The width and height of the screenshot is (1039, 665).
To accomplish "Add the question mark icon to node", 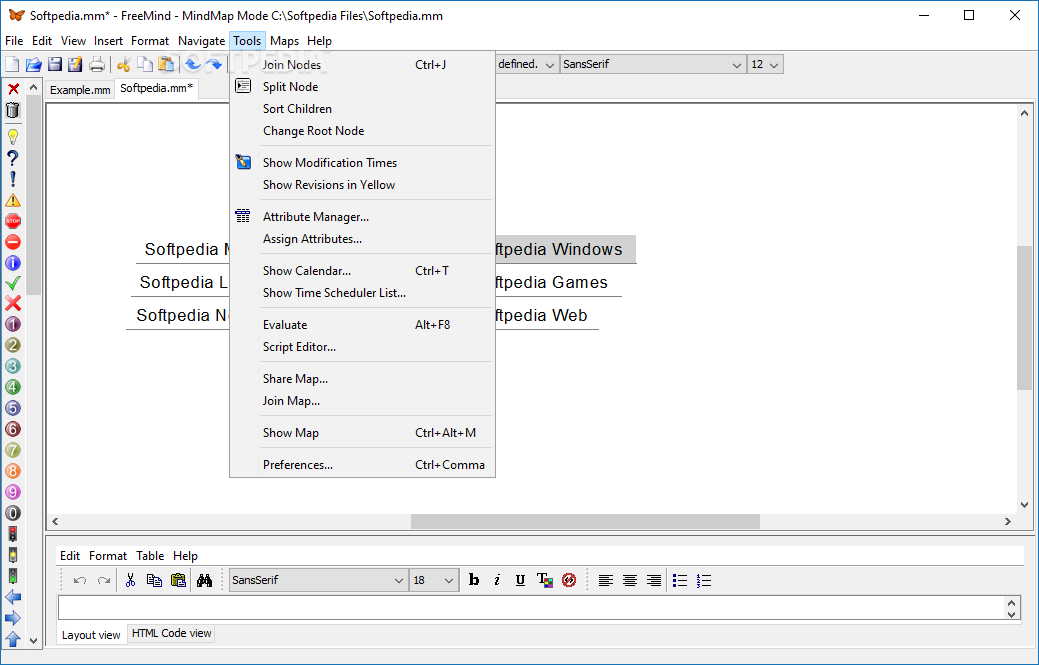I will click(13, 158).
